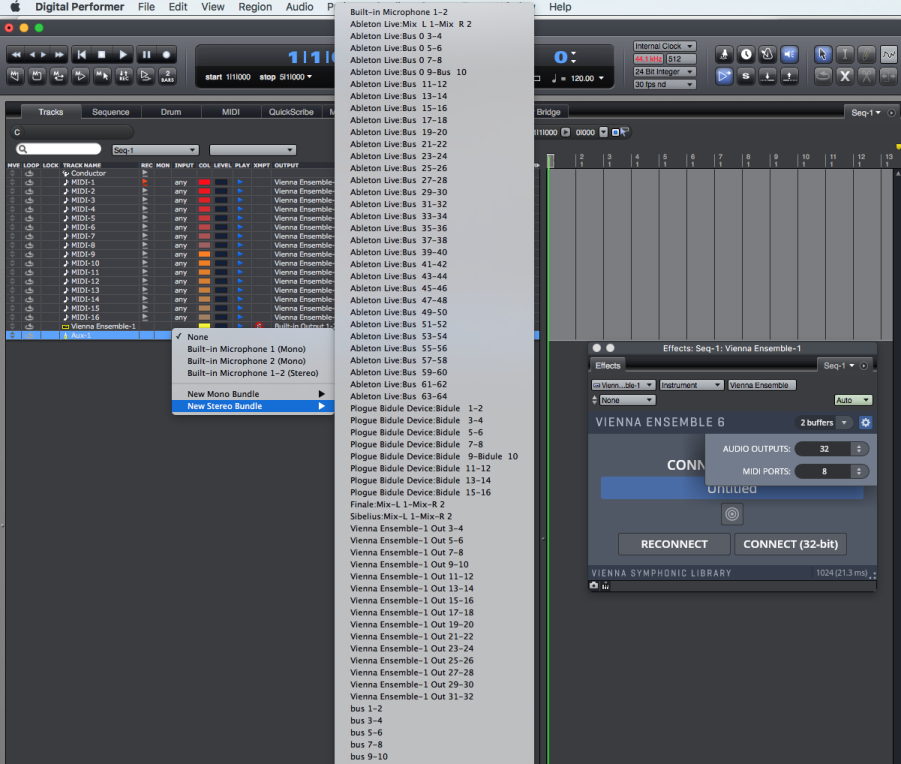Open Vienna Ensemble settings gear
The image size is (901, 764).
click(865, 423)
